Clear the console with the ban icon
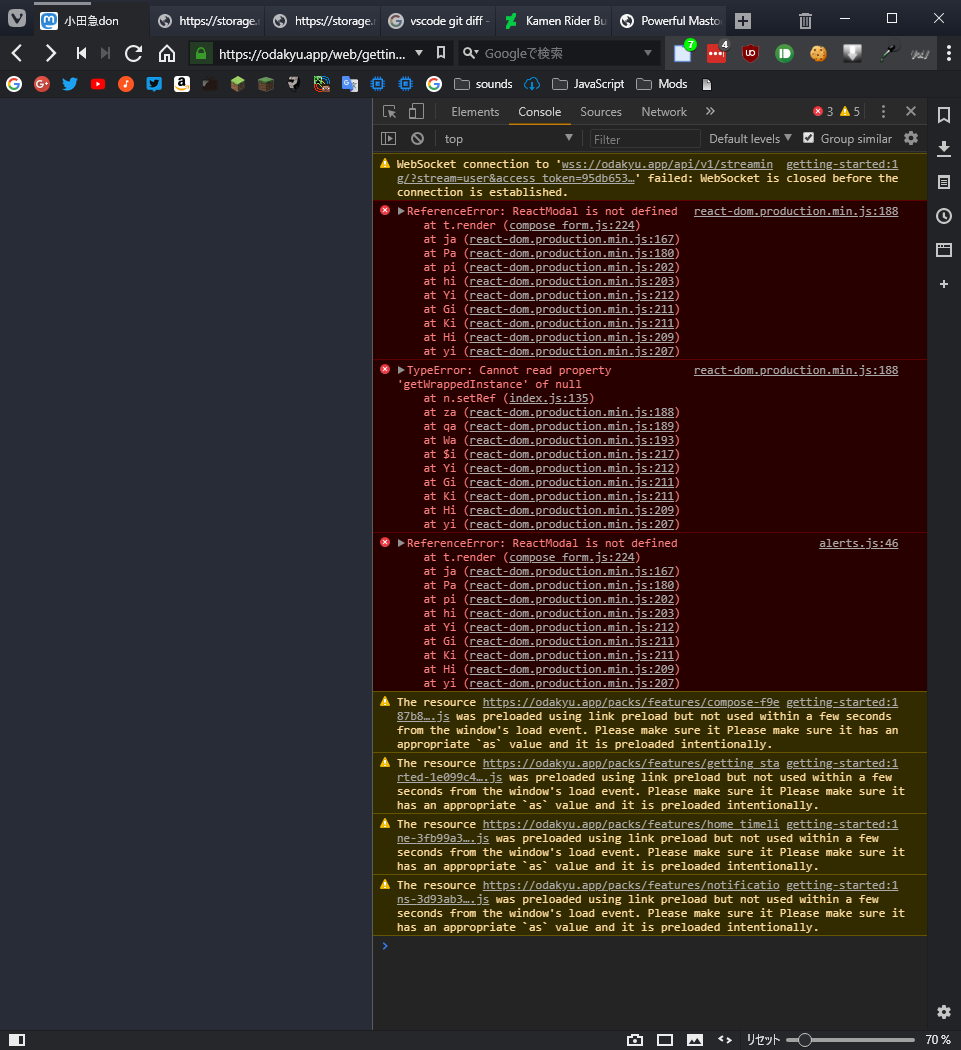This screenshot has height=1050, width=961. coord(417,139)
